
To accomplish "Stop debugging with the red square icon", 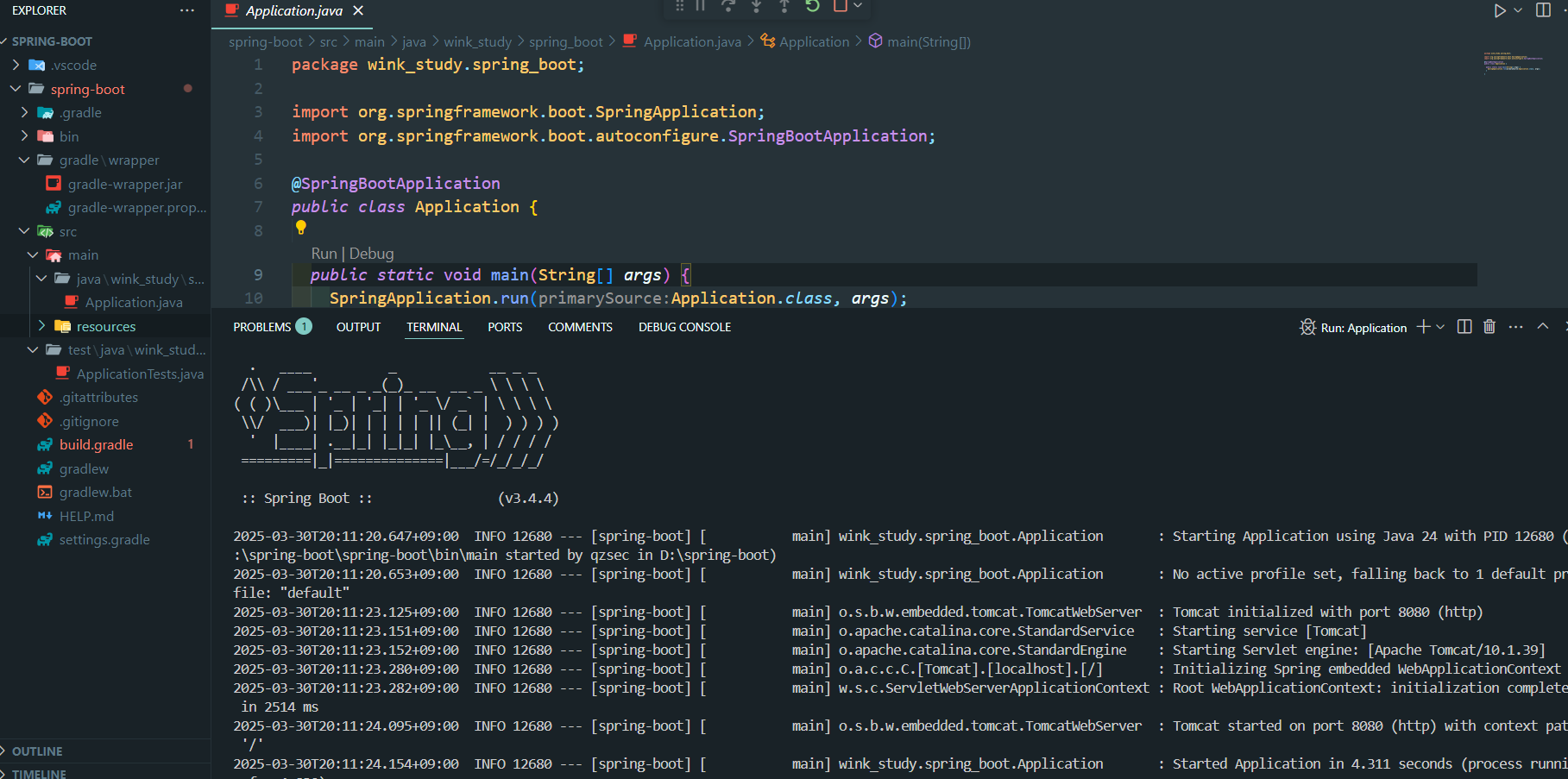I will (x=840, y=6).
